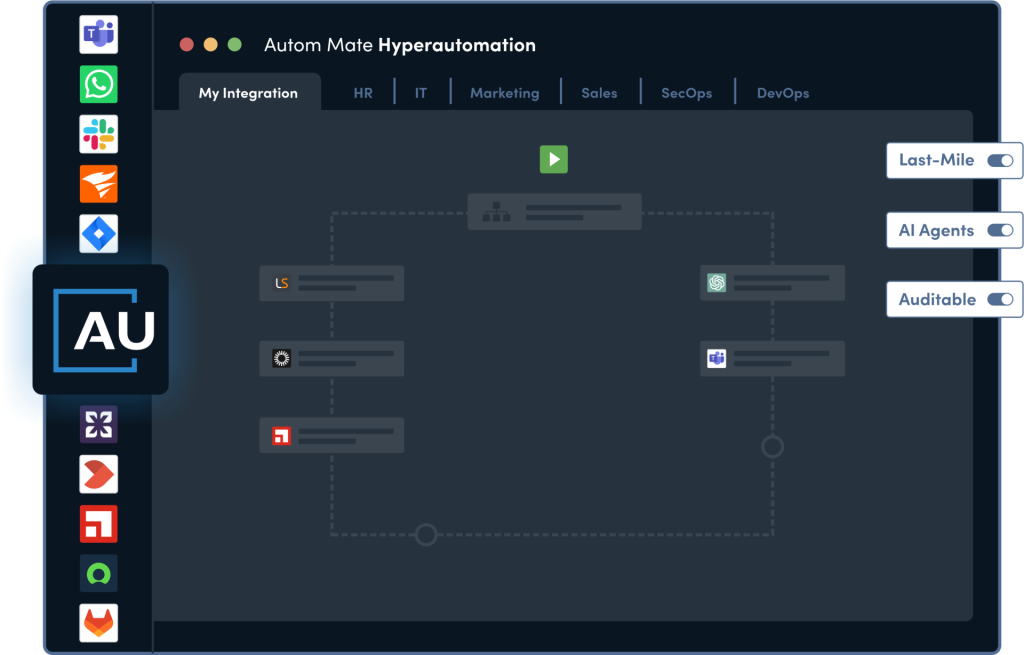Toggle the Auditable switch

pyautogui.click(x=1000, y=299)
